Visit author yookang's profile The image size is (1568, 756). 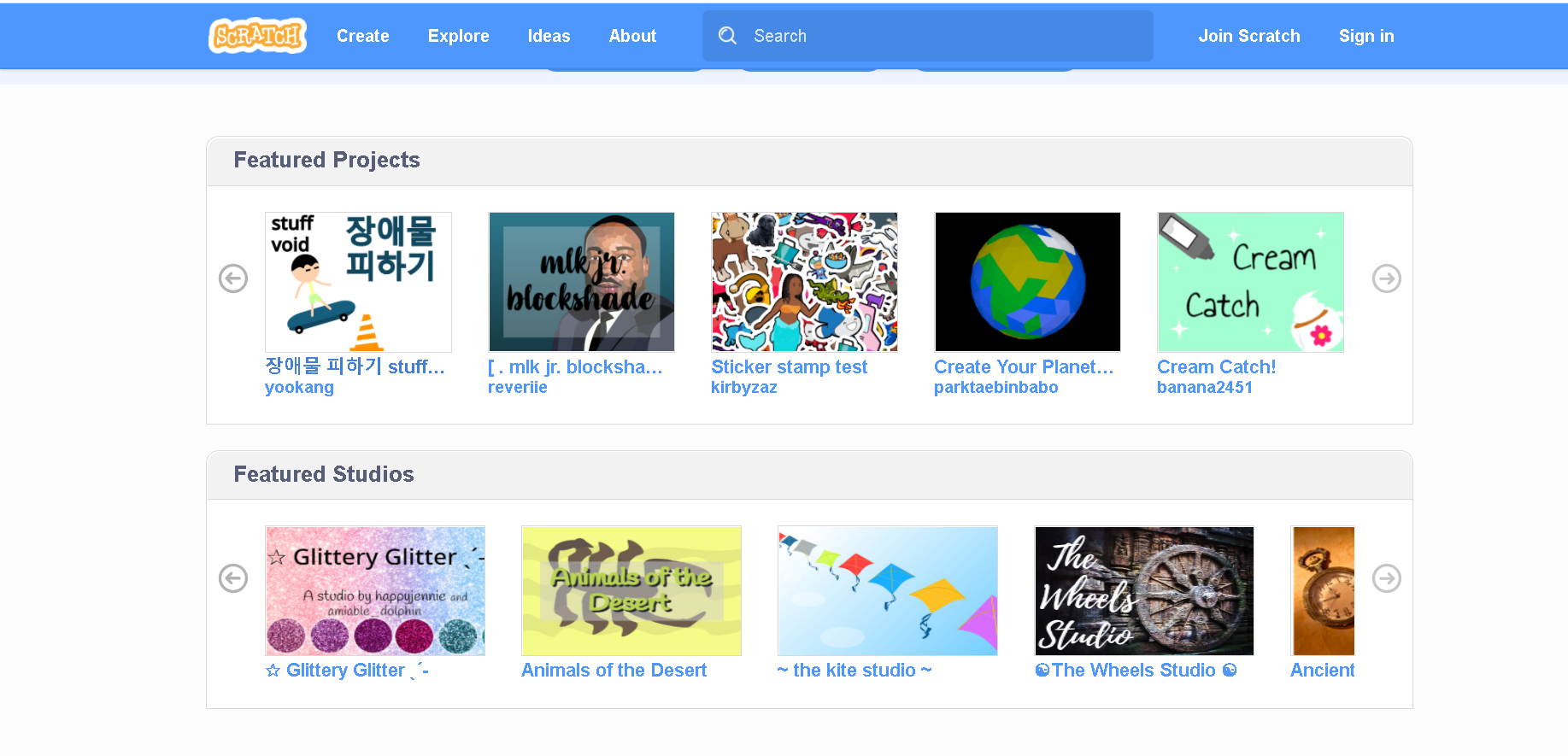pyautogui.click(x=299, y=388)
